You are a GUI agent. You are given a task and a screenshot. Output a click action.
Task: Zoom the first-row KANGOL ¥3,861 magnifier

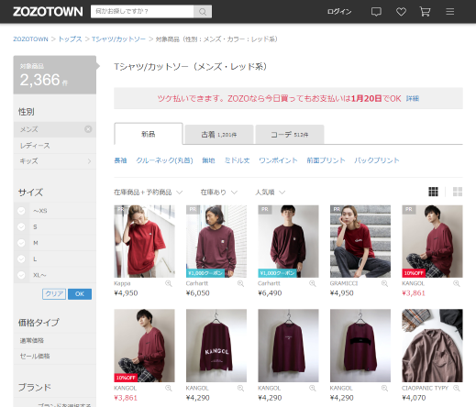pyautogui.click(x=457, y=283)
